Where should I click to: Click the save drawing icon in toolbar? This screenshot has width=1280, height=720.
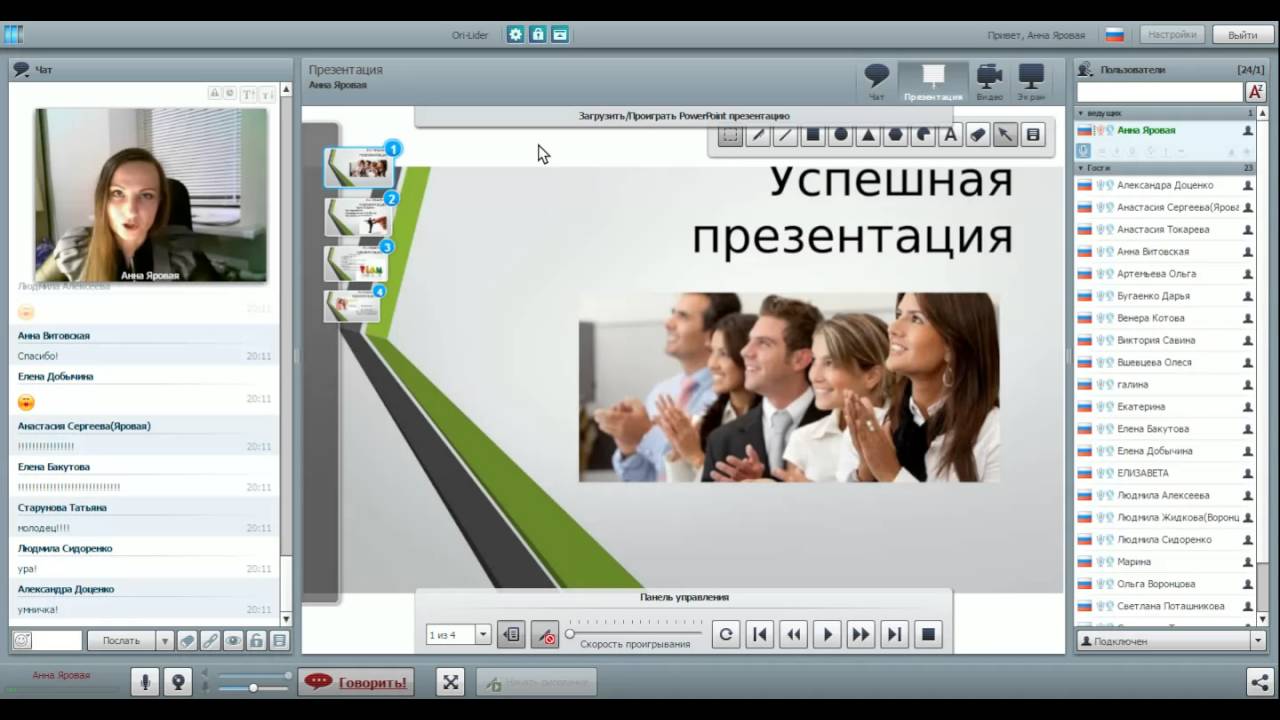point(1033,135)
